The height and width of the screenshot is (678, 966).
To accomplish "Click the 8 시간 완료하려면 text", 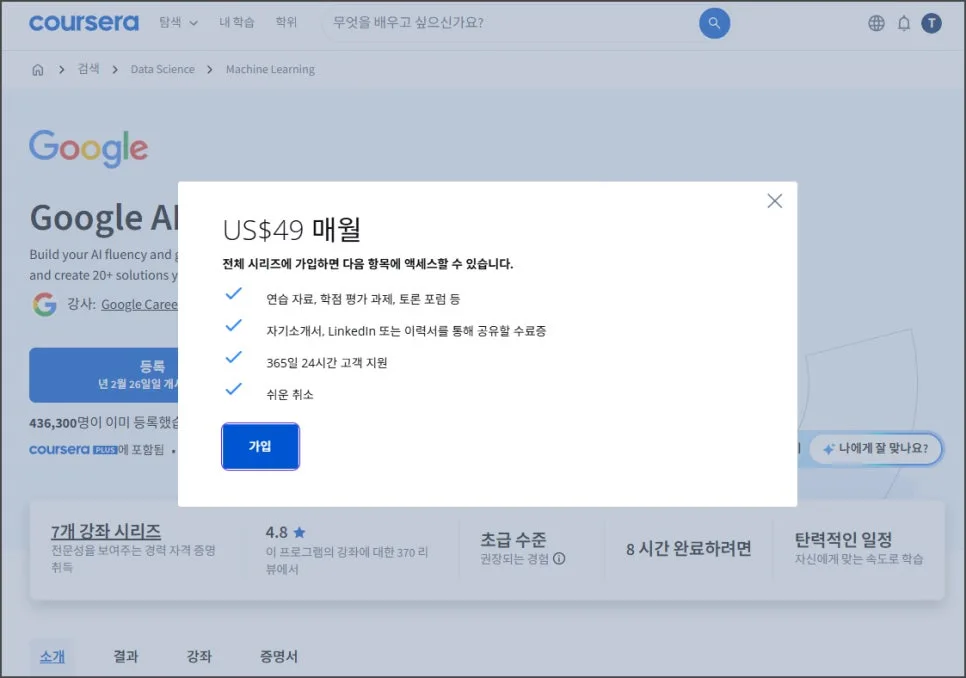I will [689, 548].
